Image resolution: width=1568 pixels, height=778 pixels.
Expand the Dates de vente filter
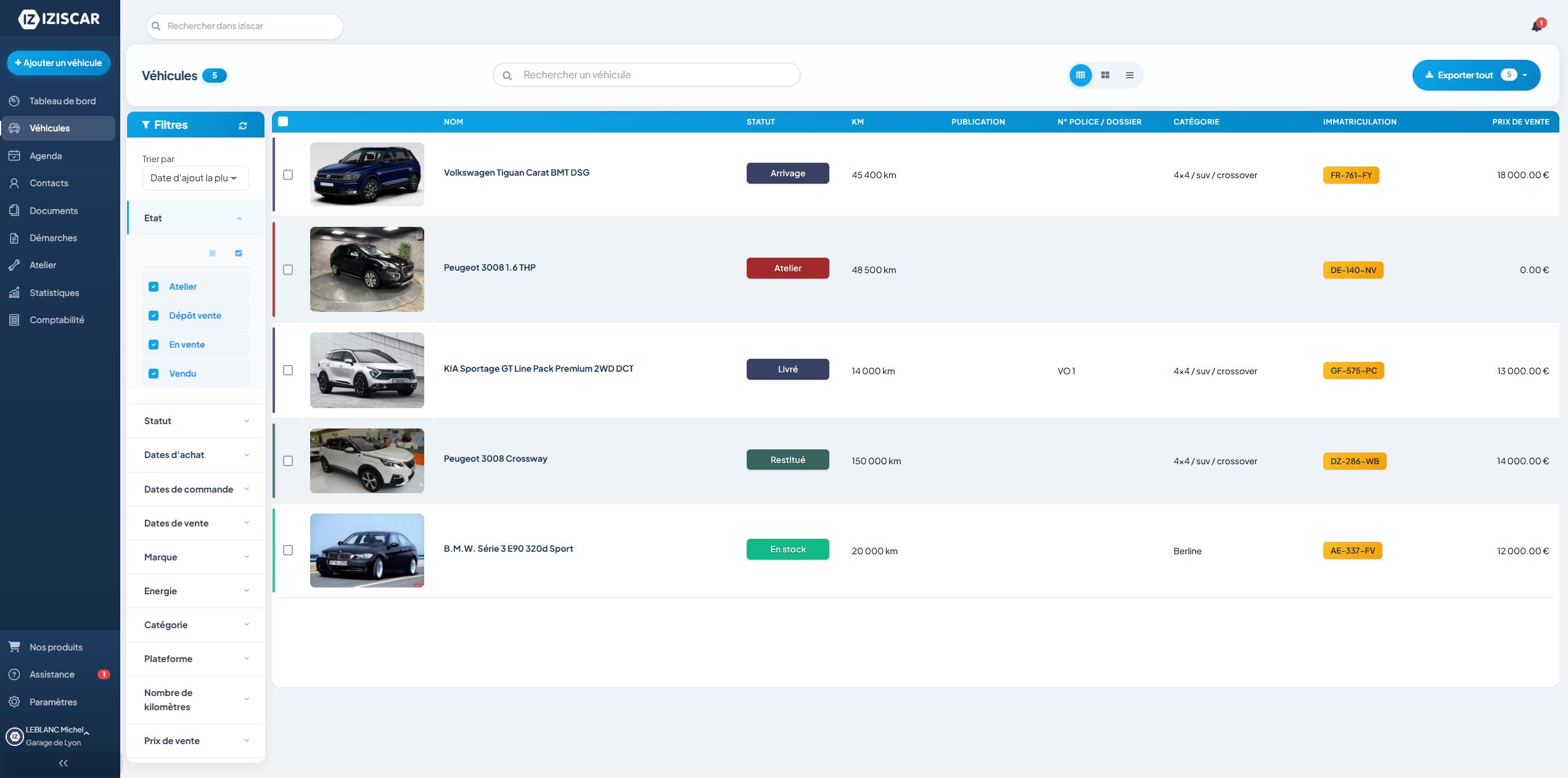click(196, 523)
